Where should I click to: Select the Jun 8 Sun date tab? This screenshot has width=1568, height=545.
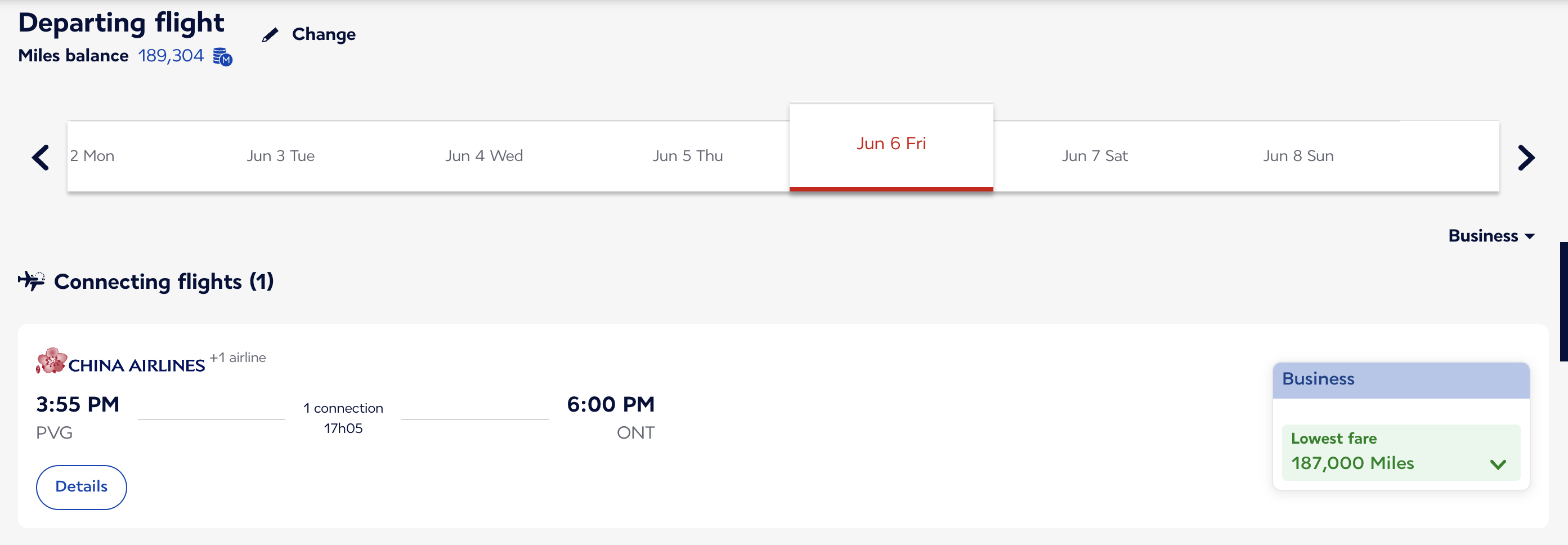(x=1298, y=156)
